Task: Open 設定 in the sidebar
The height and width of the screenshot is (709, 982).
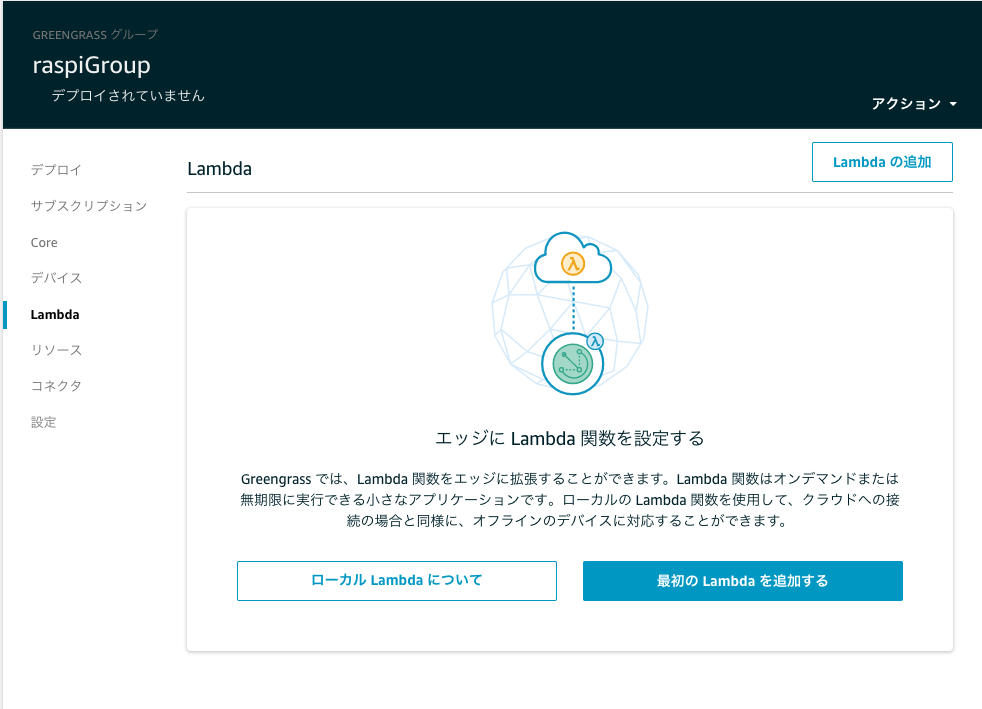Action: point(43,422)
